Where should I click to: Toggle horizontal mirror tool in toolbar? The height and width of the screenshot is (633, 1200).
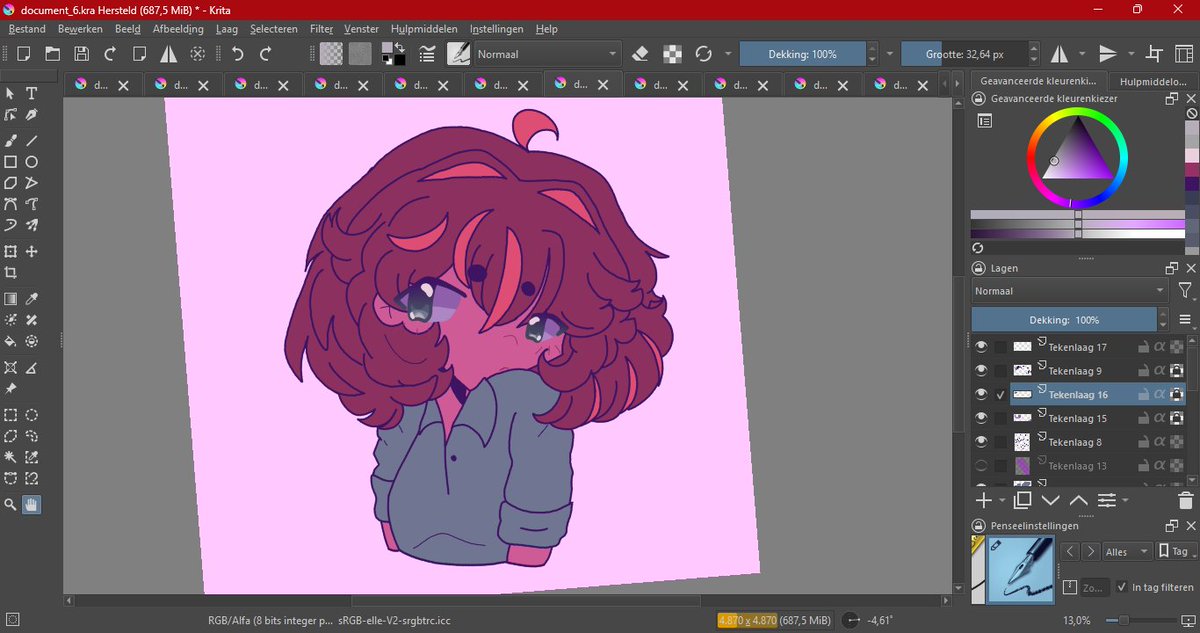pos(1058,53)
